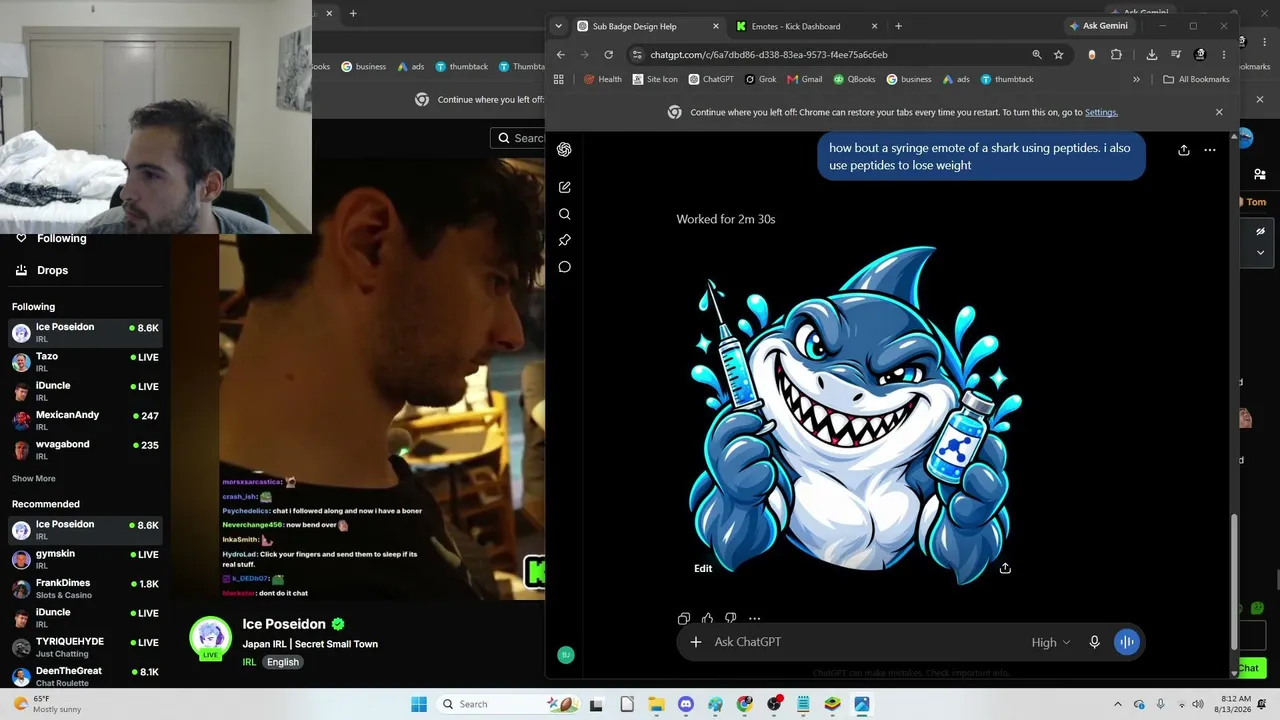The image size is (1280, 720).
Task: Close the Emotes - Kick Dashboard tab
Action: coord(875,26)
